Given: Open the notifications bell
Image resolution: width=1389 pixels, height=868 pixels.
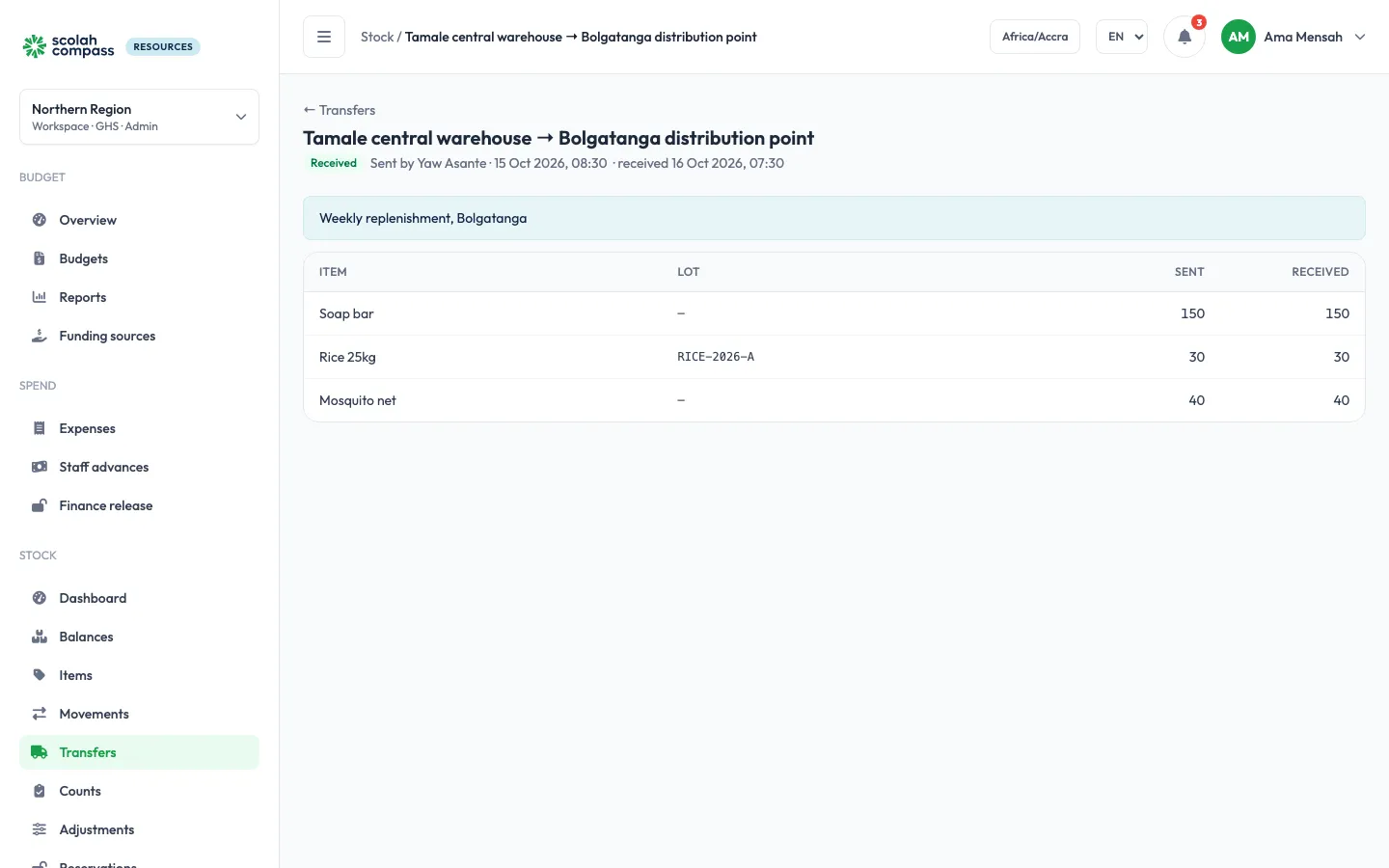Looking at the screenshot, I should 1185,37.
